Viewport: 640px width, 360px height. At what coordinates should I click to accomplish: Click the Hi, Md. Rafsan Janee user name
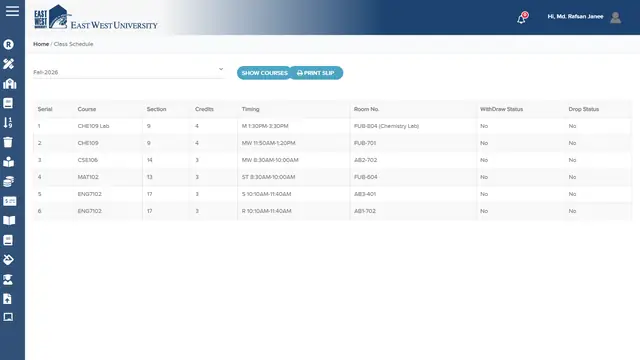tap(575, 17)
